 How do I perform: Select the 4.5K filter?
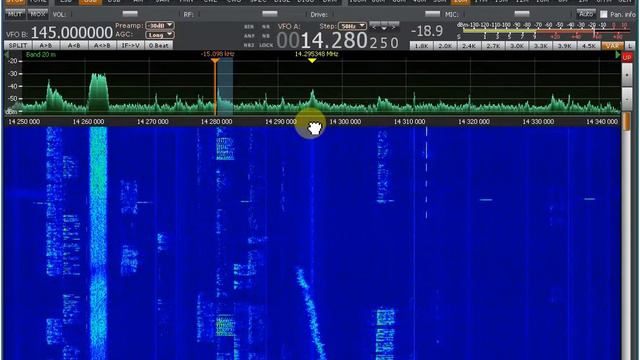(589, 46)
